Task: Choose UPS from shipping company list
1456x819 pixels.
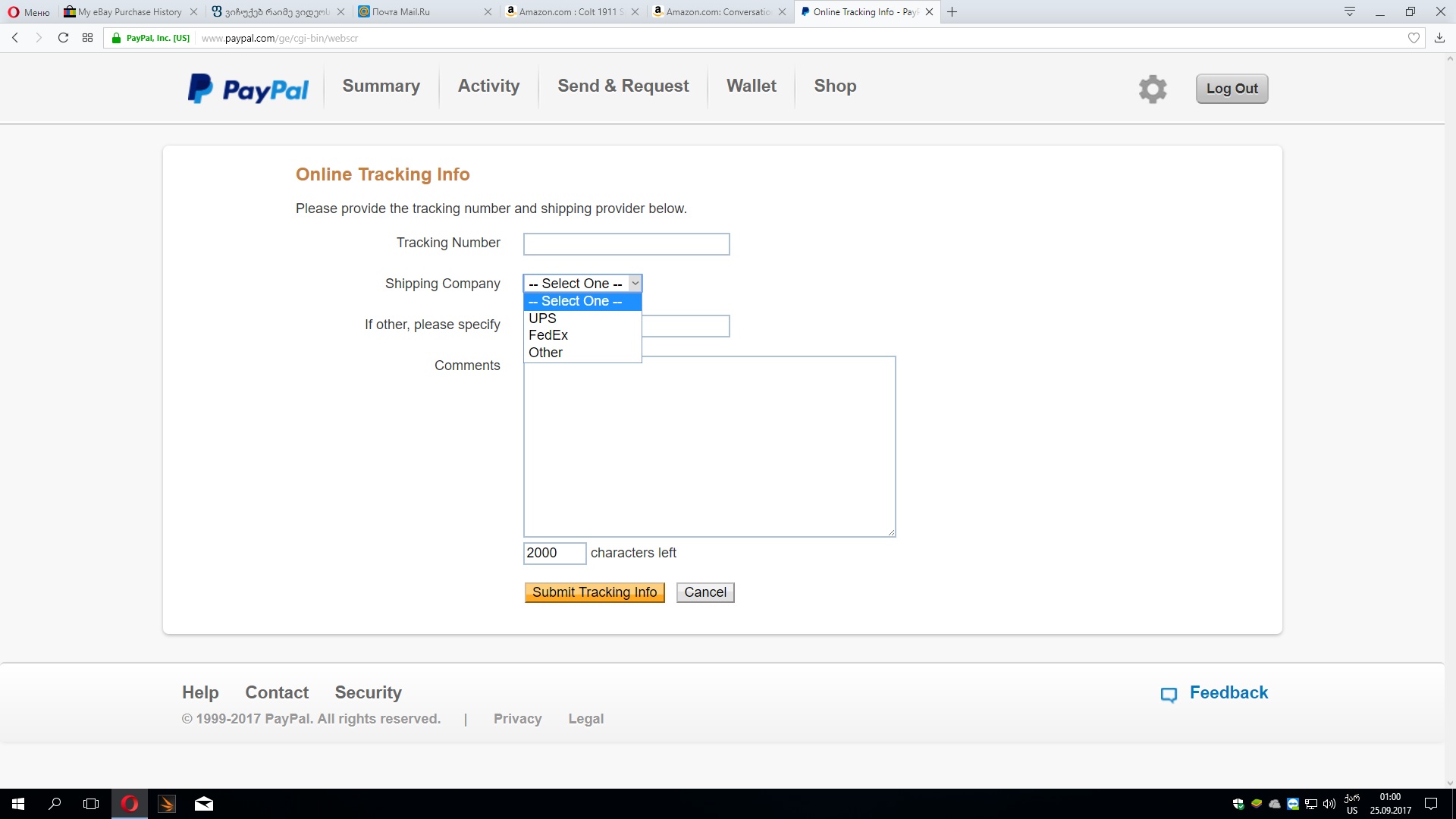Action: (x=543, y=318)
